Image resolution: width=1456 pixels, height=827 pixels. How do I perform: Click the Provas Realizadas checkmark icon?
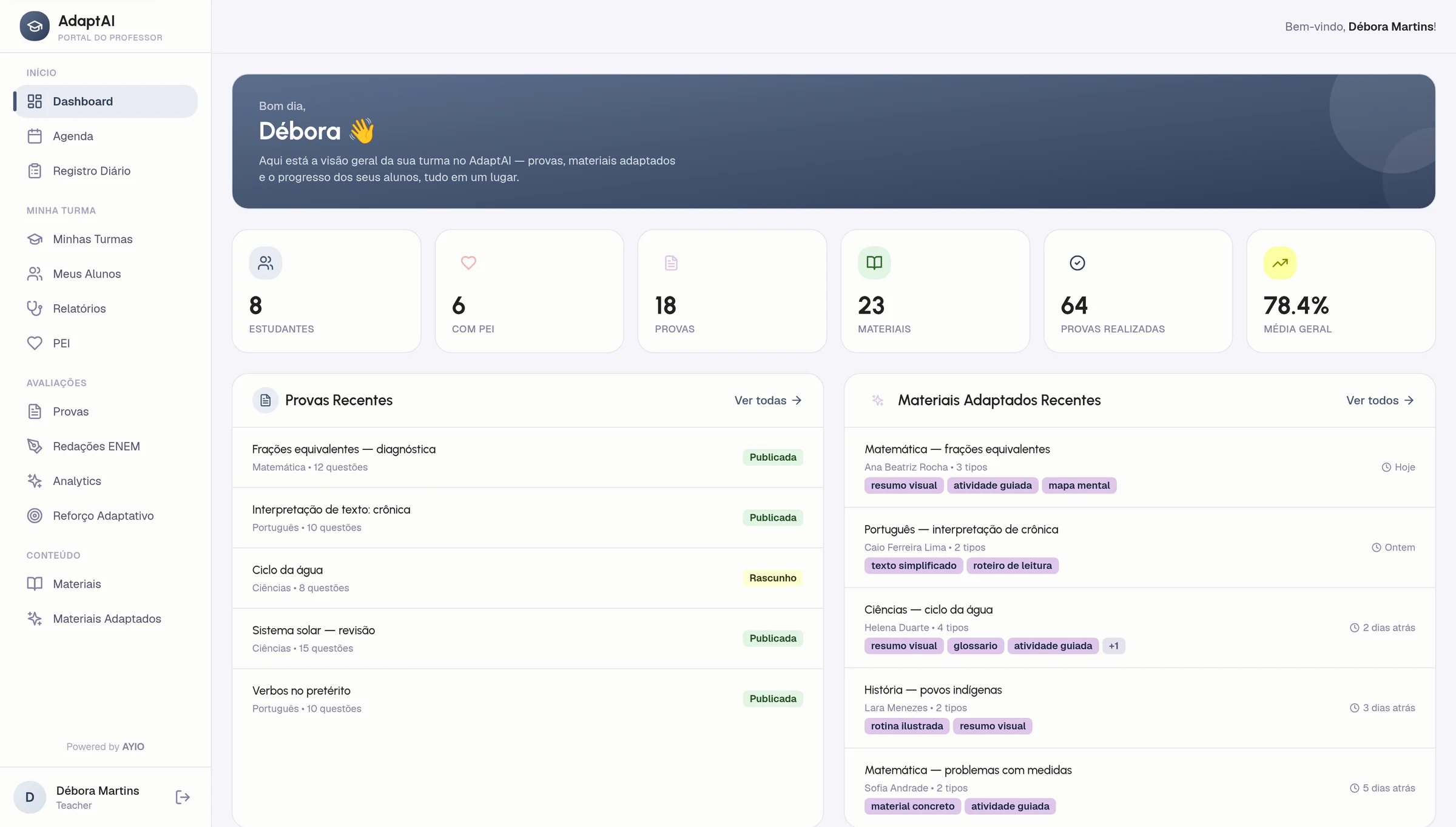coord(1077,263)
